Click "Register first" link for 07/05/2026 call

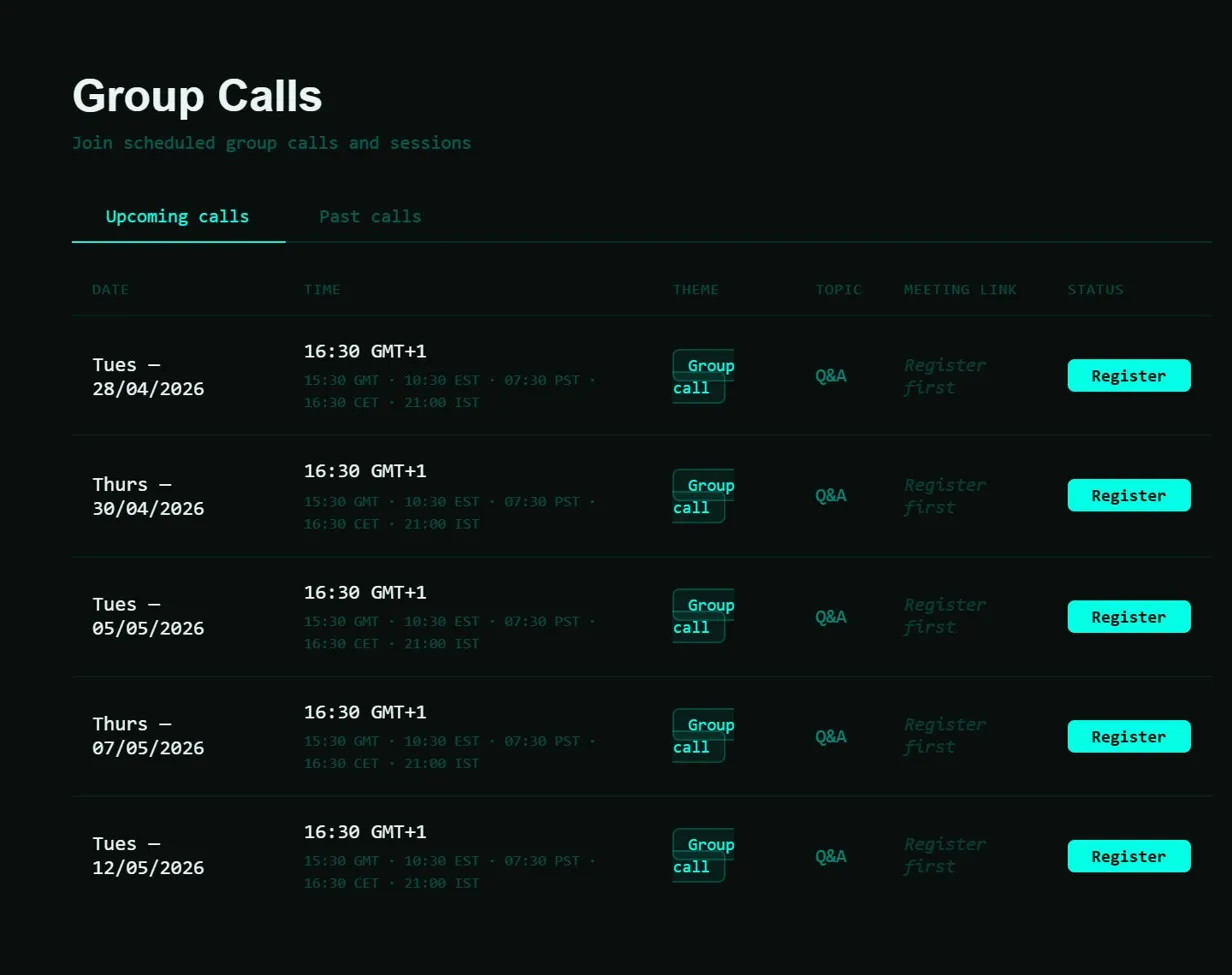click(944, 736)
